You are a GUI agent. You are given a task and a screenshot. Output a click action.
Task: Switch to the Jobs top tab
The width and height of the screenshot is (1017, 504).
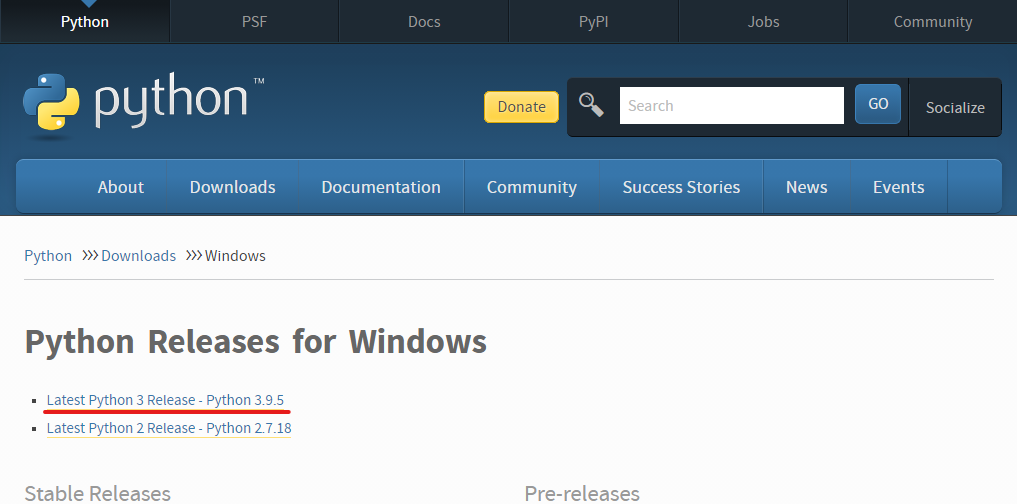pos(763,21)
